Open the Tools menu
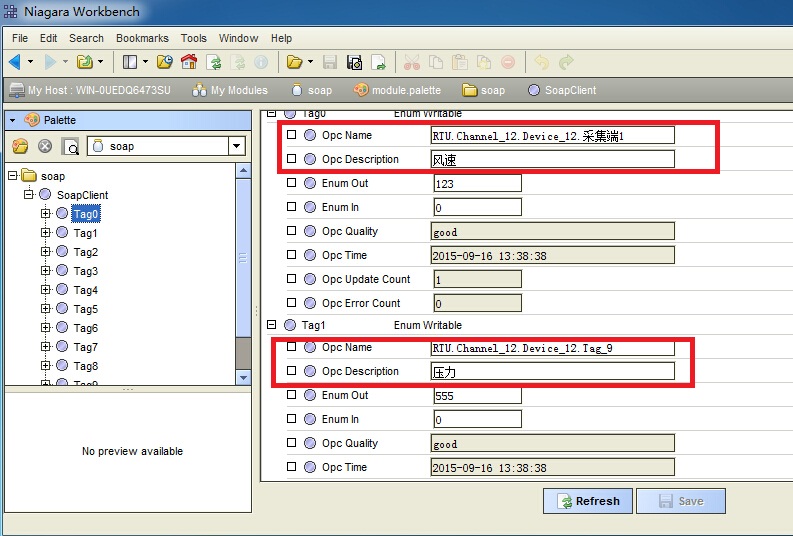 pos(194,38)
